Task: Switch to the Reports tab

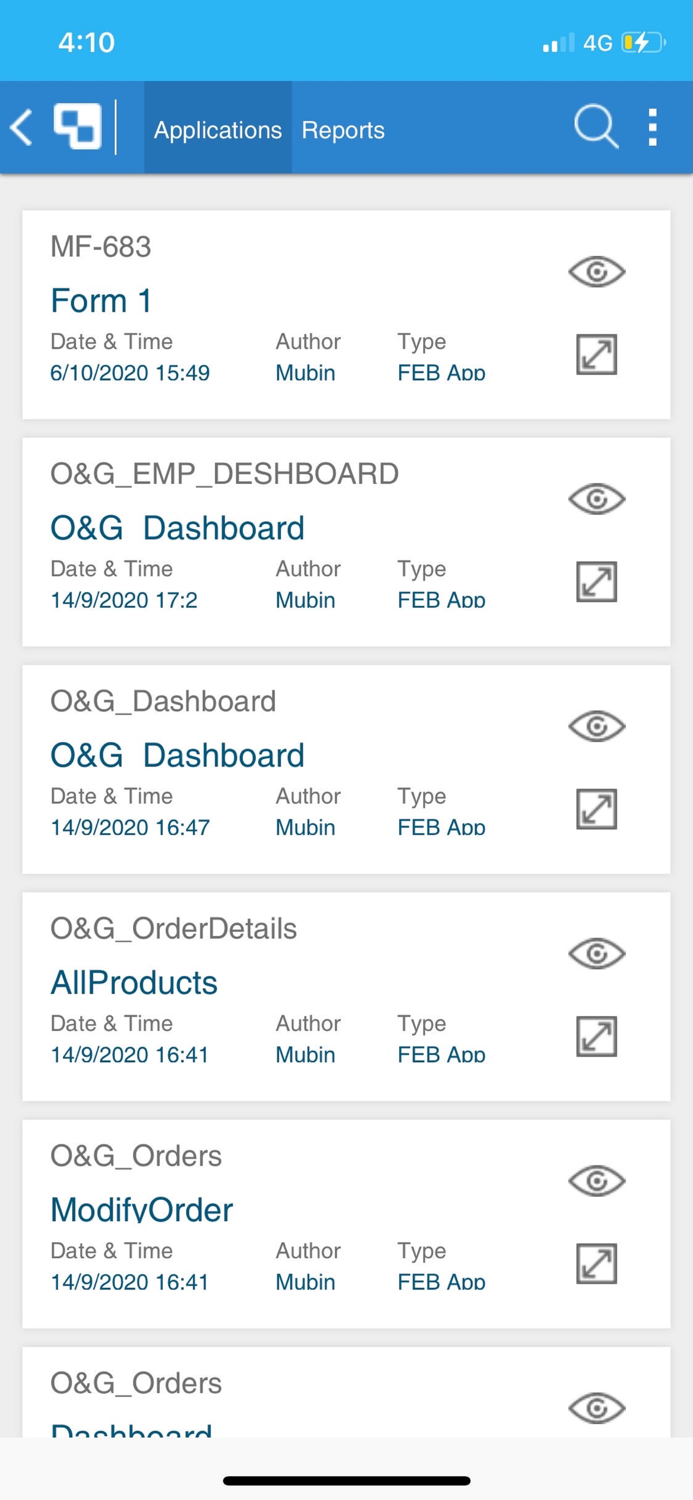Action: click(x=343, y=130)
